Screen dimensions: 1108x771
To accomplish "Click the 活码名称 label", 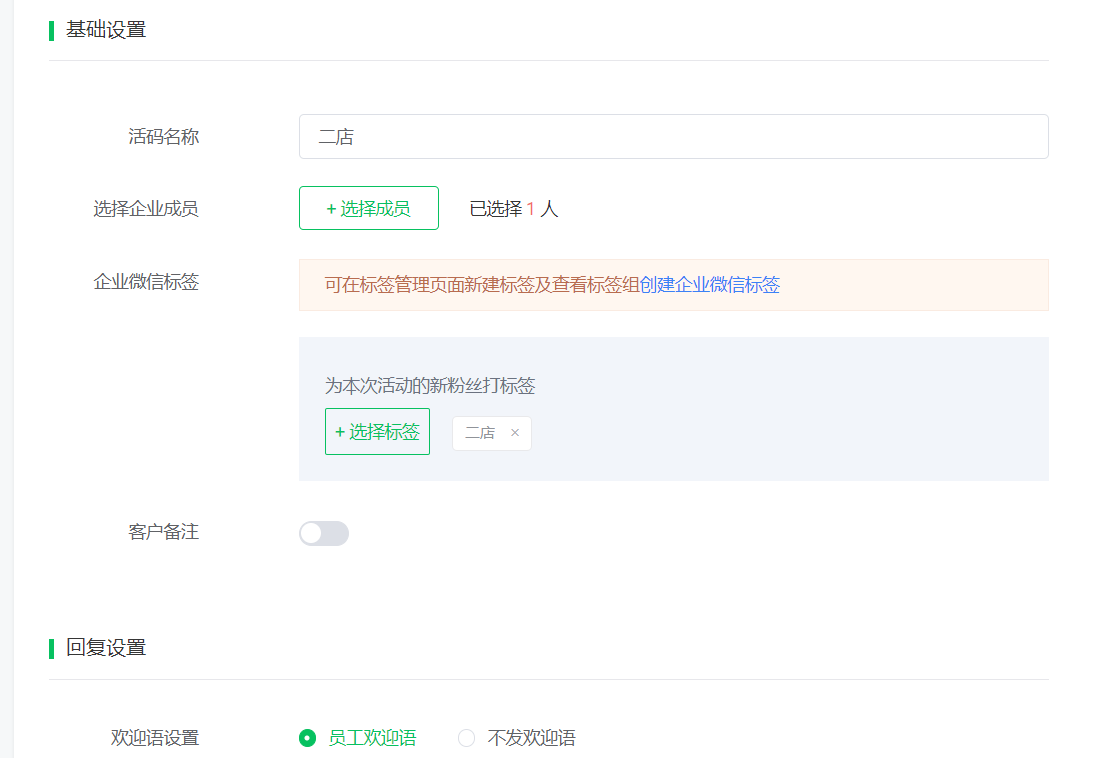I will coord(164,136).
